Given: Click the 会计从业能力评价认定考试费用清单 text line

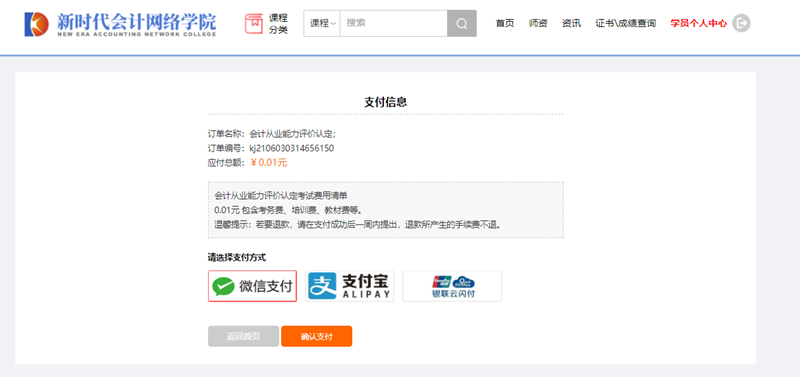Looking at the screenshot, I should coord(281,195).
